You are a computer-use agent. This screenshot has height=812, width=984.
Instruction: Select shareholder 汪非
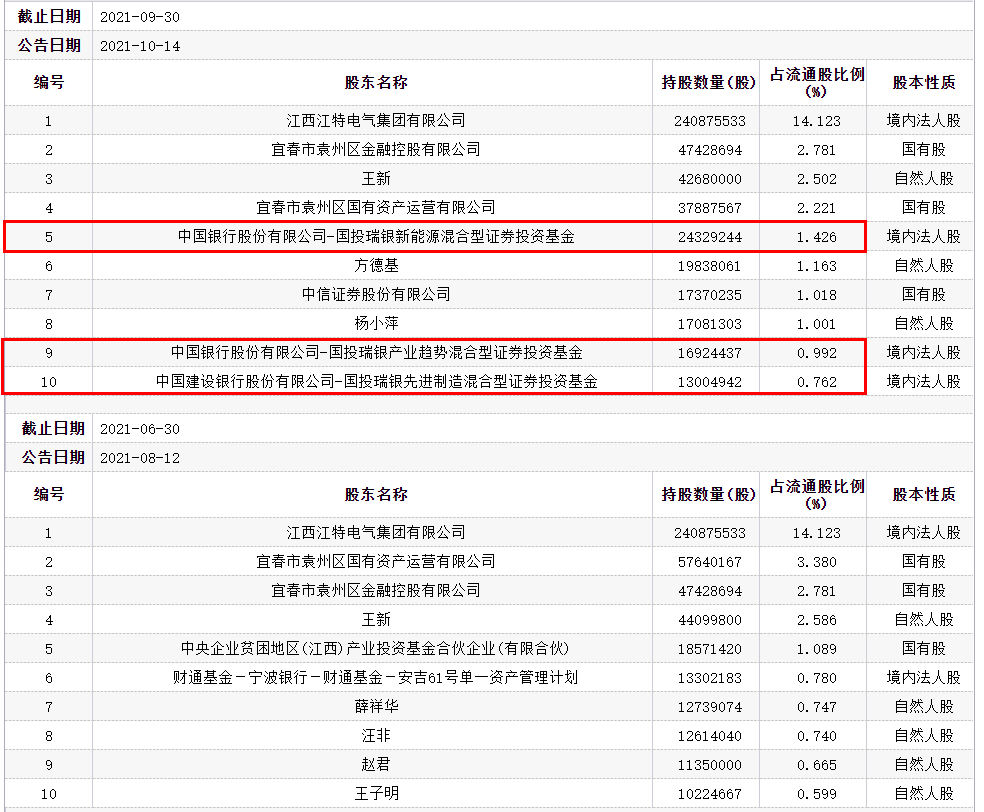(x=376, y=736)
